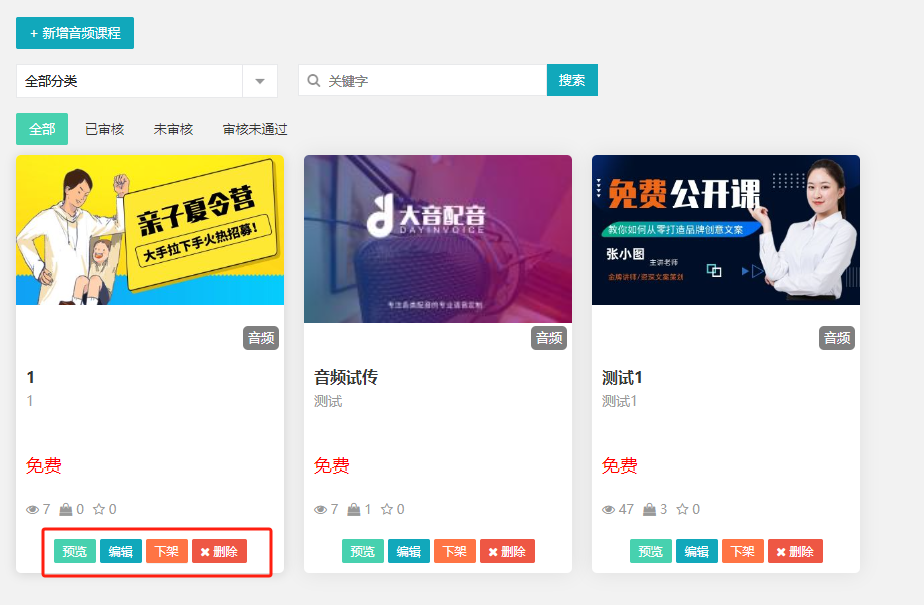Open the 大音配音 course cover image
Viewport: 924px width, 605px height.
pyautogui.click(x=438, y=239)
